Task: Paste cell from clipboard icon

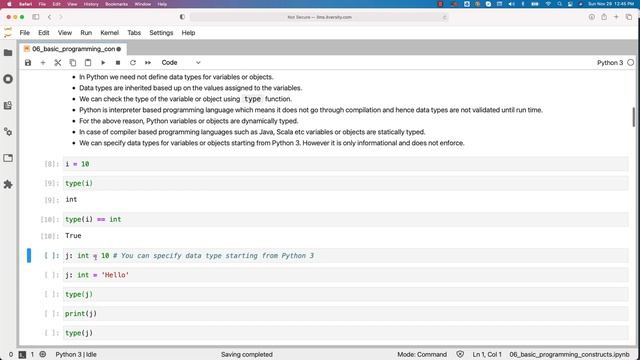Action: tap(88, 63)
